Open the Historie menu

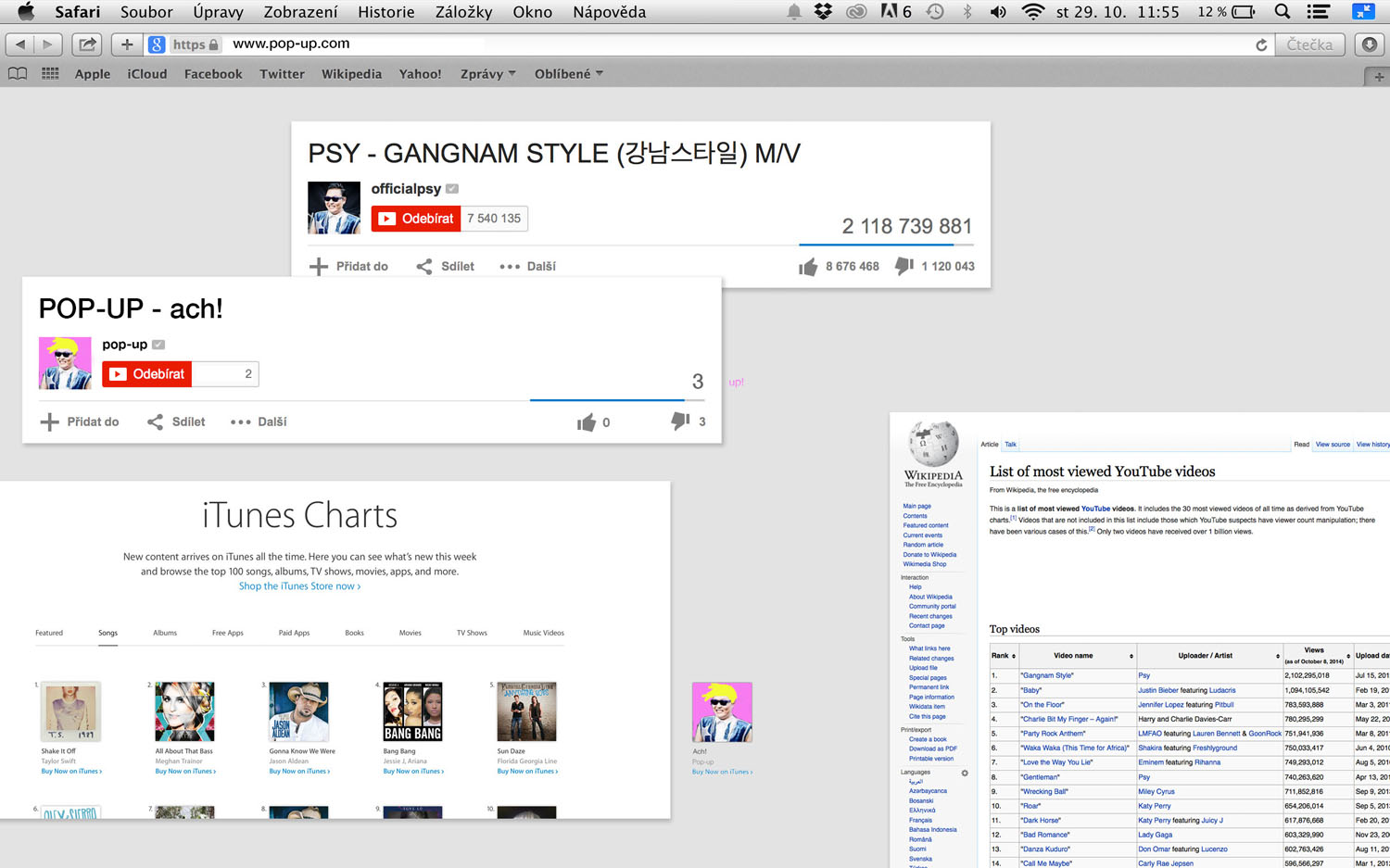point(386,12)
